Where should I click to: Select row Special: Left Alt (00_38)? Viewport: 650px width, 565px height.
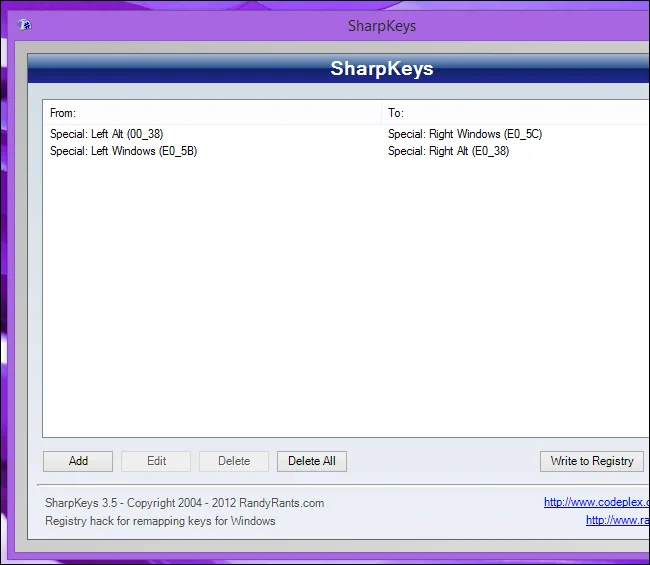[346, 134]
